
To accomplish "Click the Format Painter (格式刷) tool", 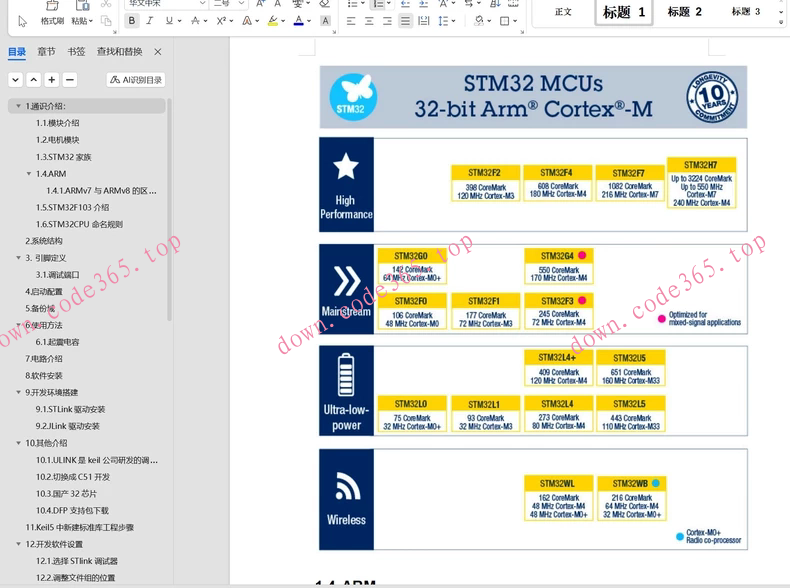I will point(52,15).
